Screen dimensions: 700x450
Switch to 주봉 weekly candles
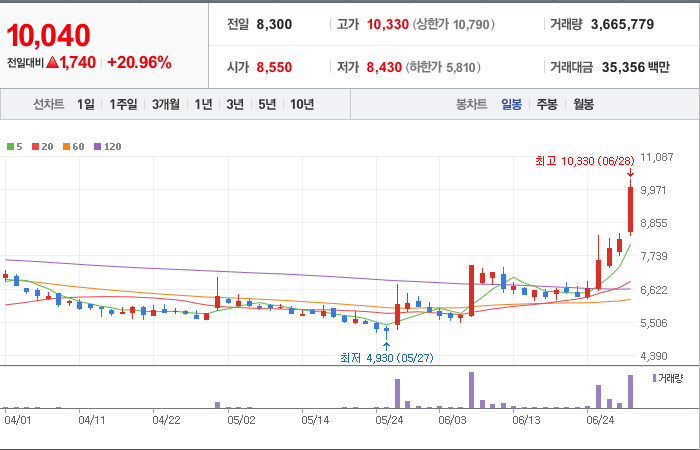[x=547, y=104]
